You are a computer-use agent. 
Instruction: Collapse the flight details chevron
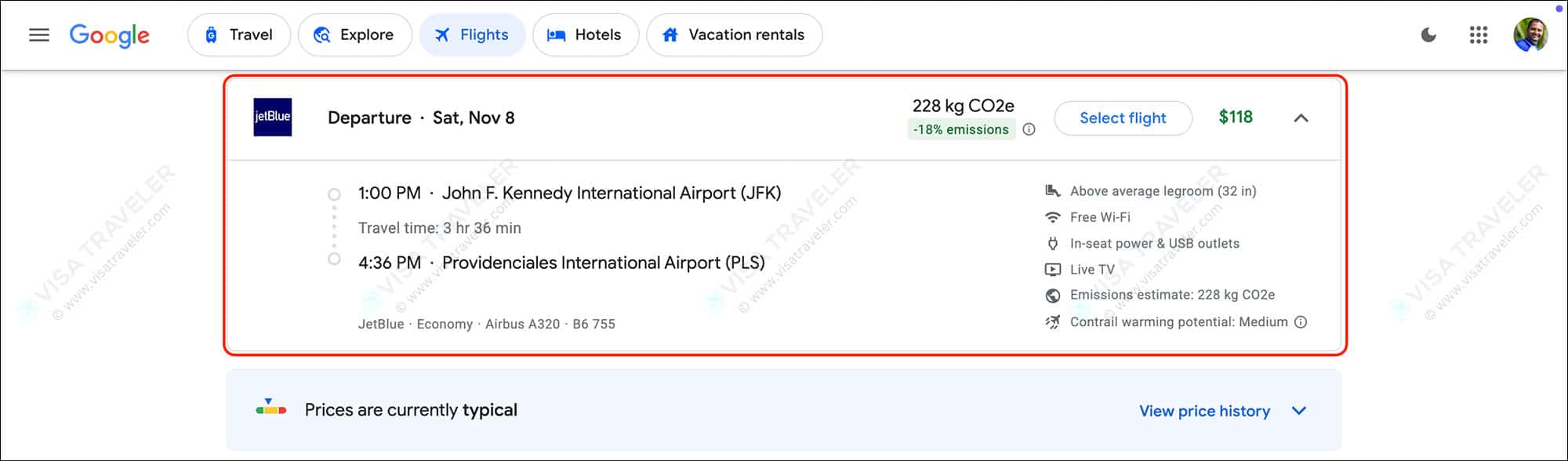[x=1301, y=118]
